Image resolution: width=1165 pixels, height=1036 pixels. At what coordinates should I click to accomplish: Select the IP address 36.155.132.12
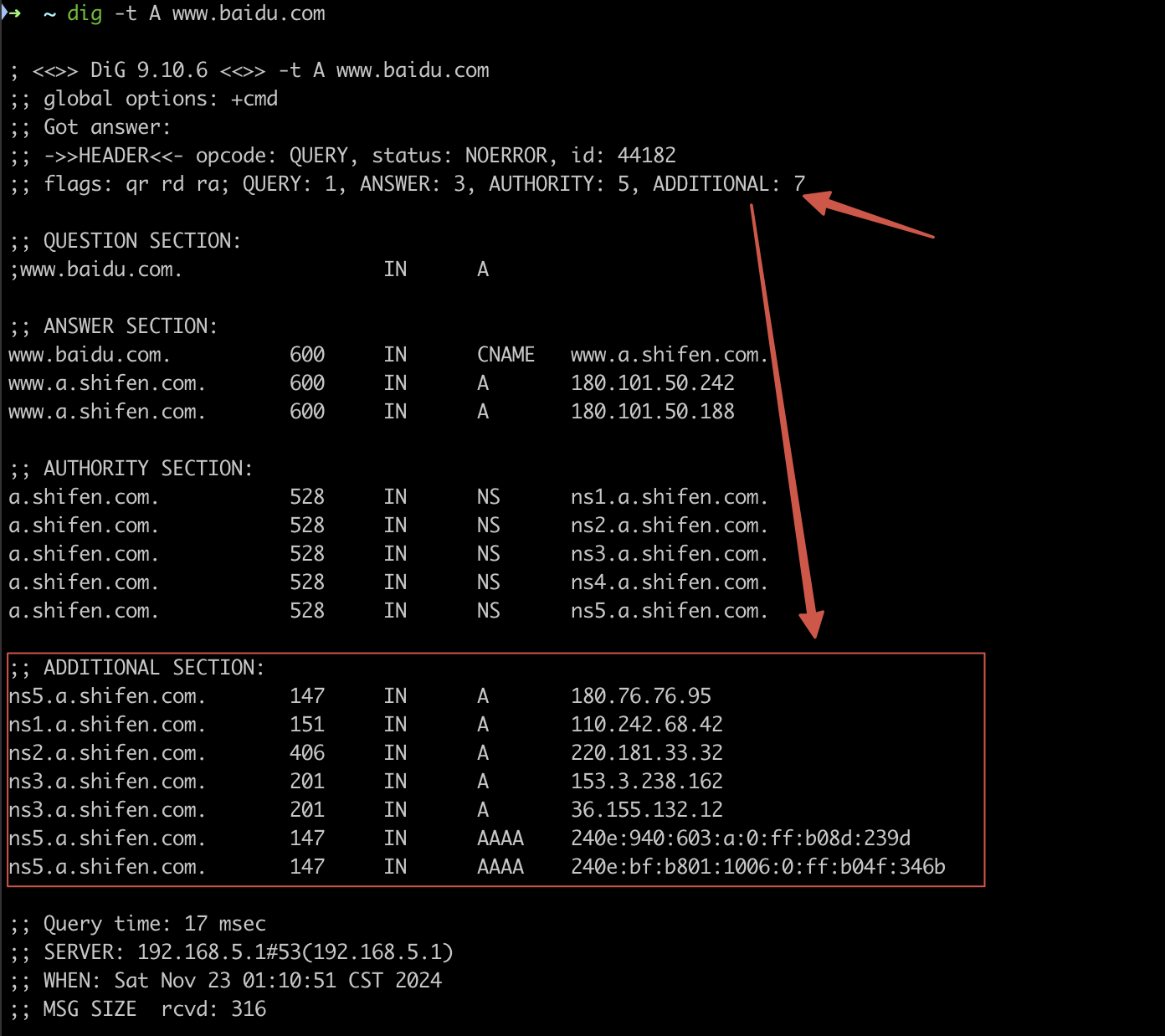(x=646, y=810)
